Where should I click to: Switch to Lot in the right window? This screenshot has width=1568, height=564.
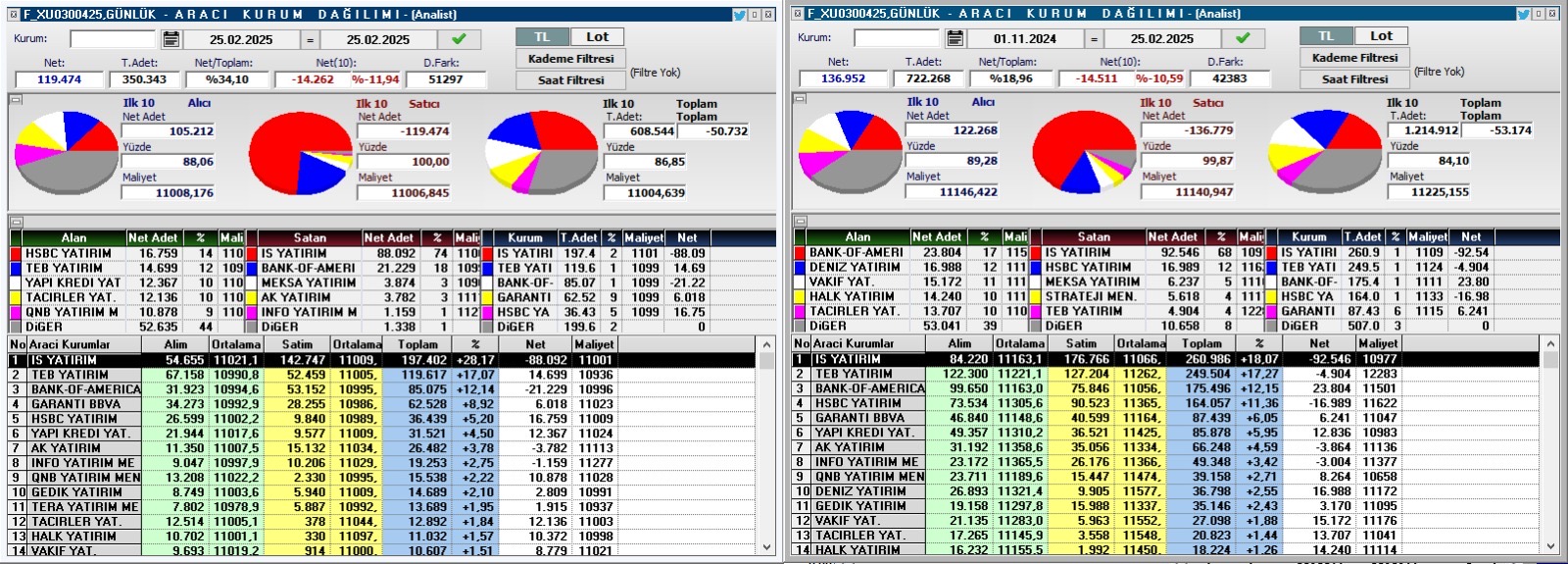(1381, 35)
